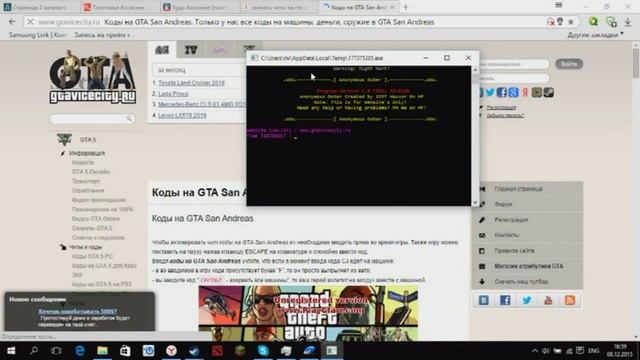Click the volume tray icon
The image size is (640, 360).
coord(546,351)
